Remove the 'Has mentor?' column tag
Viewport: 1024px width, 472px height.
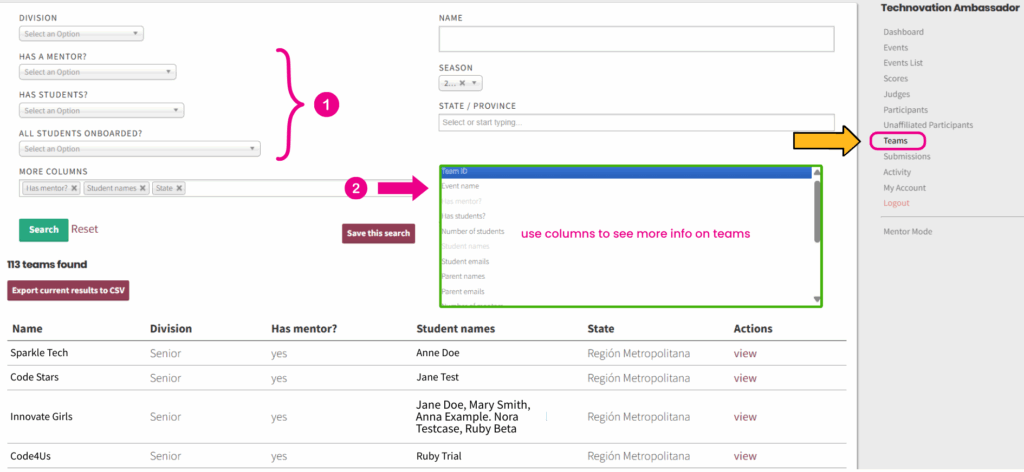point(74,188)
